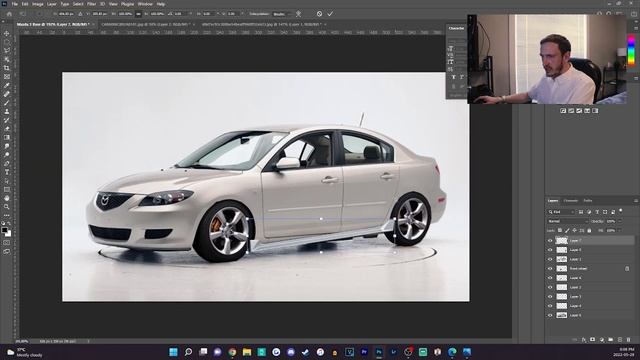Click the foreground color swatch

point(4,231)
